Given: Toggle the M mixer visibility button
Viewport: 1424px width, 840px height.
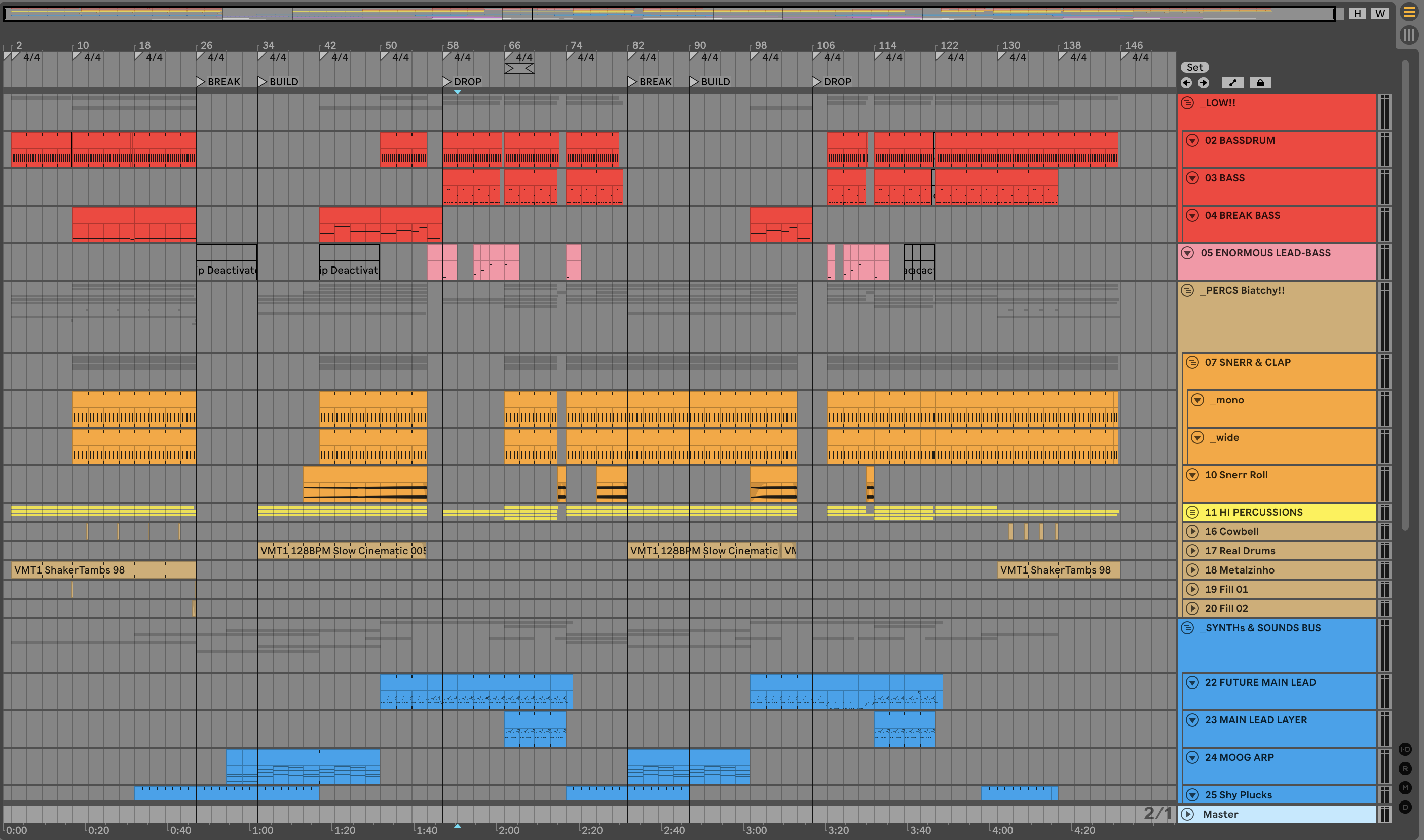Looking at the screenshot, I should 1405,788.
